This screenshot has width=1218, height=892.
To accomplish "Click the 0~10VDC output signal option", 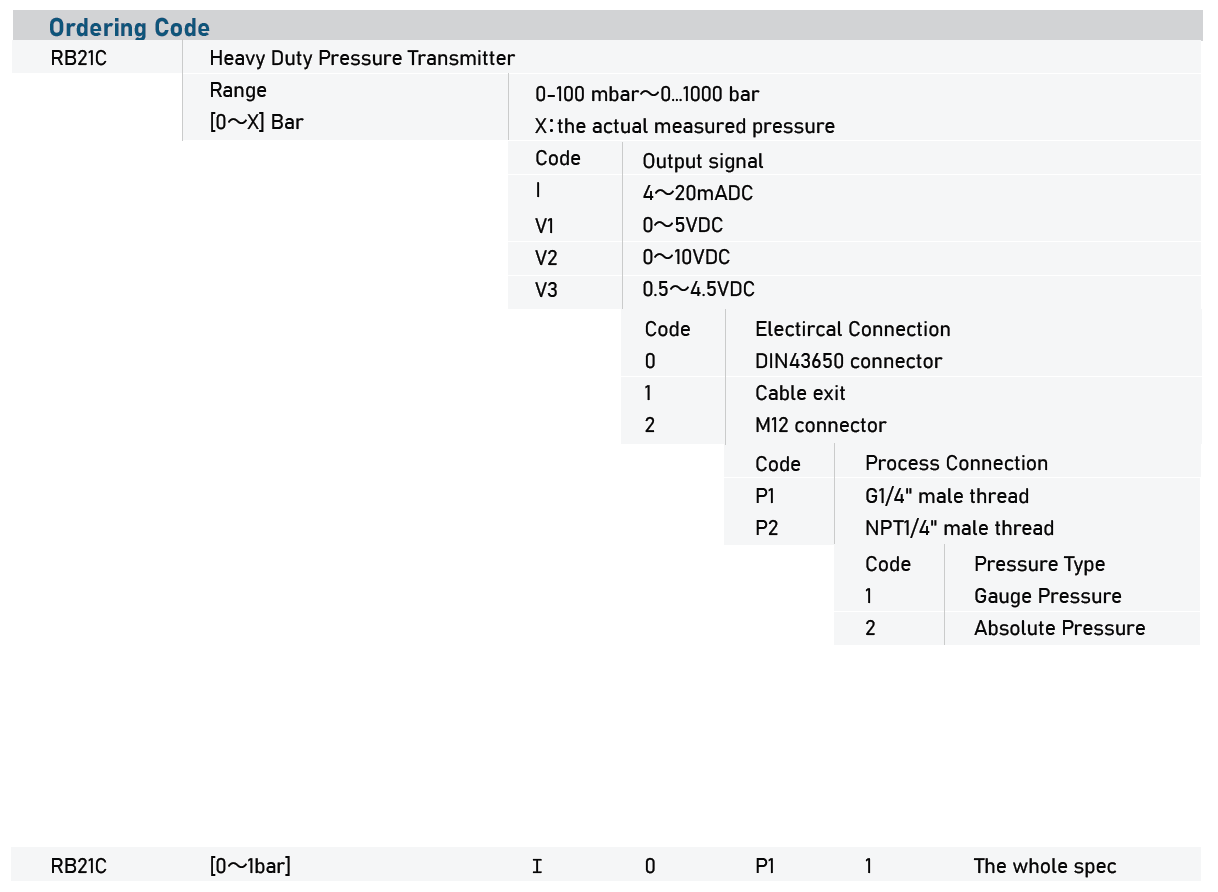I will pos(686,258).
